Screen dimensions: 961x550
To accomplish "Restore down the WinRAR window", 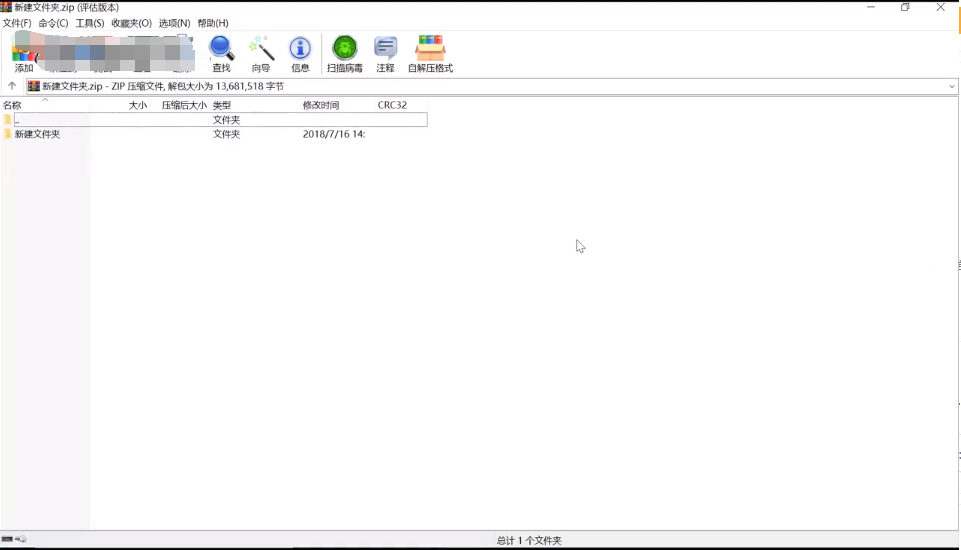I will click(x=905, y=7).
